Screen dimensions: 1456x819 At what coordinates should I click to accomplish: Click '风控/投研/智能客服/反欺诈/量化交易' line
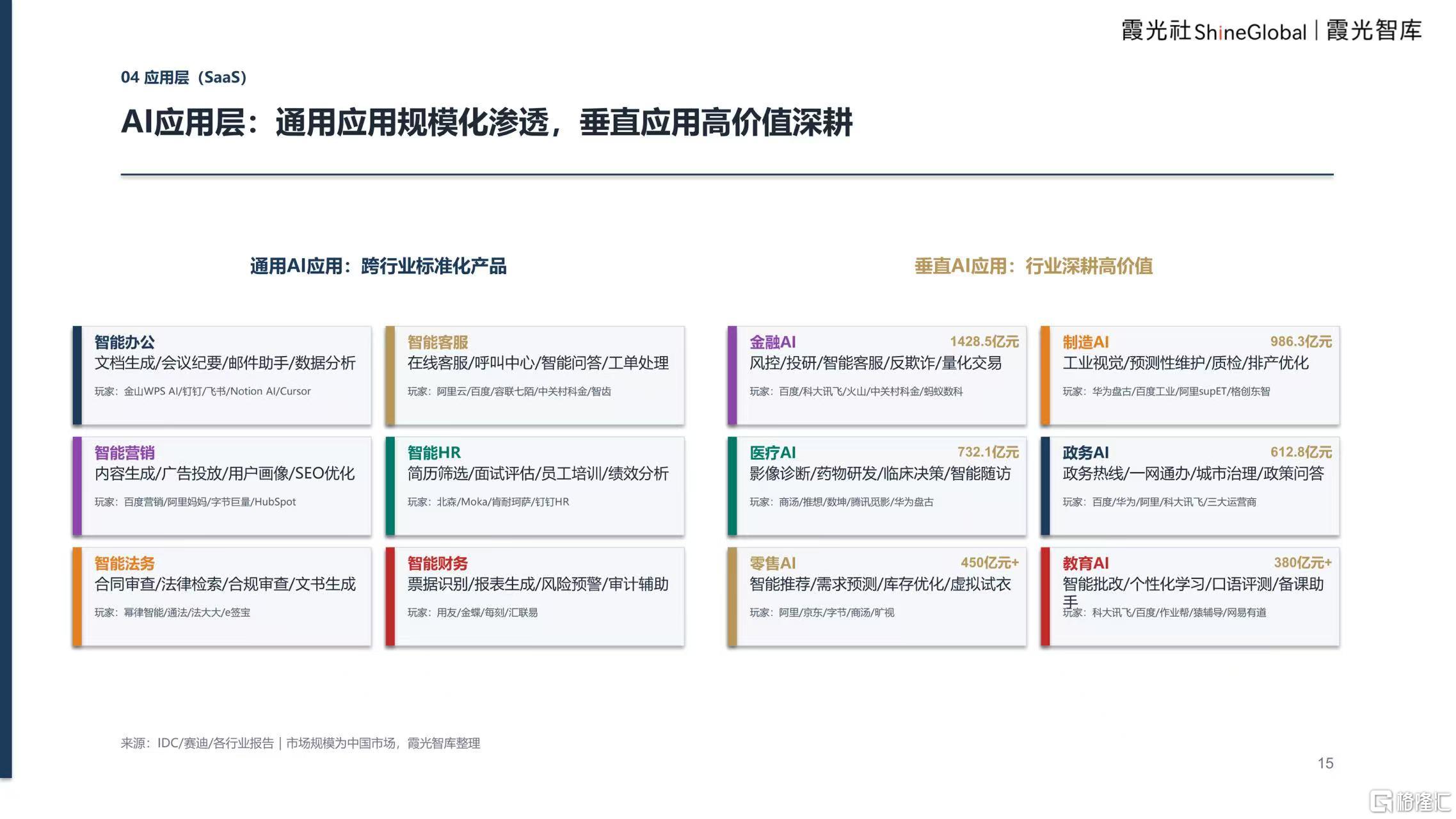point(876,363)
